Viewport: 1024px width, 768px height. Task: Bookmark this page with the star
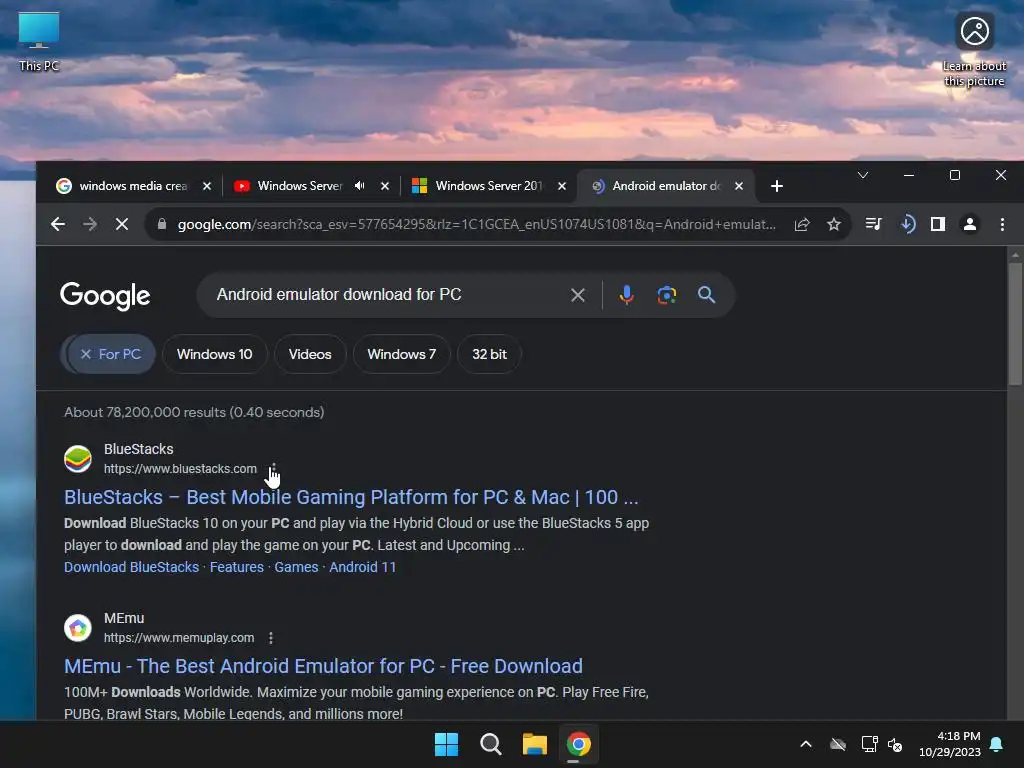[x=834, y=224]
